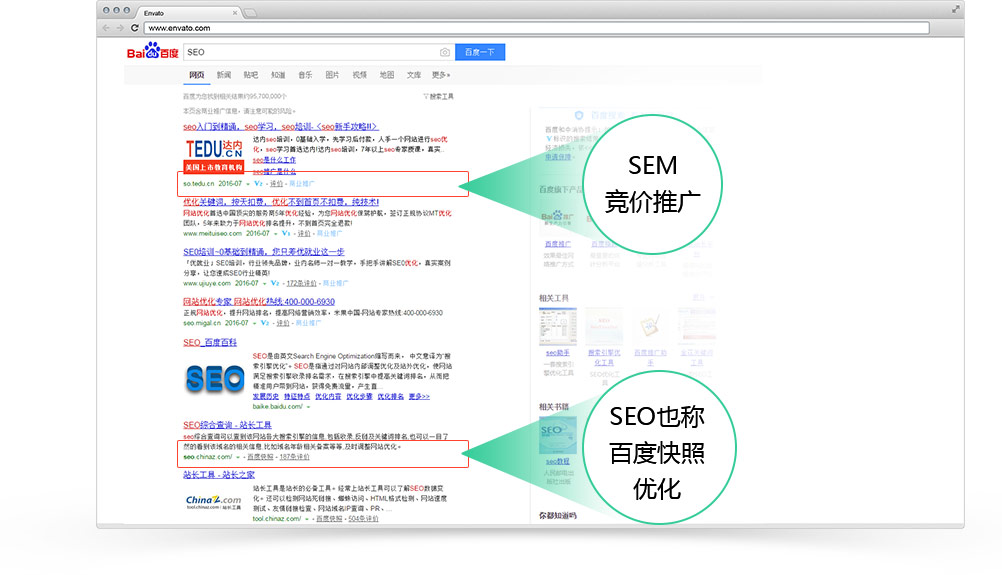This screenshot has width=1002, height=575.
Task: Click the V1 badge on the meituiseo row
Action: point(286,233)
